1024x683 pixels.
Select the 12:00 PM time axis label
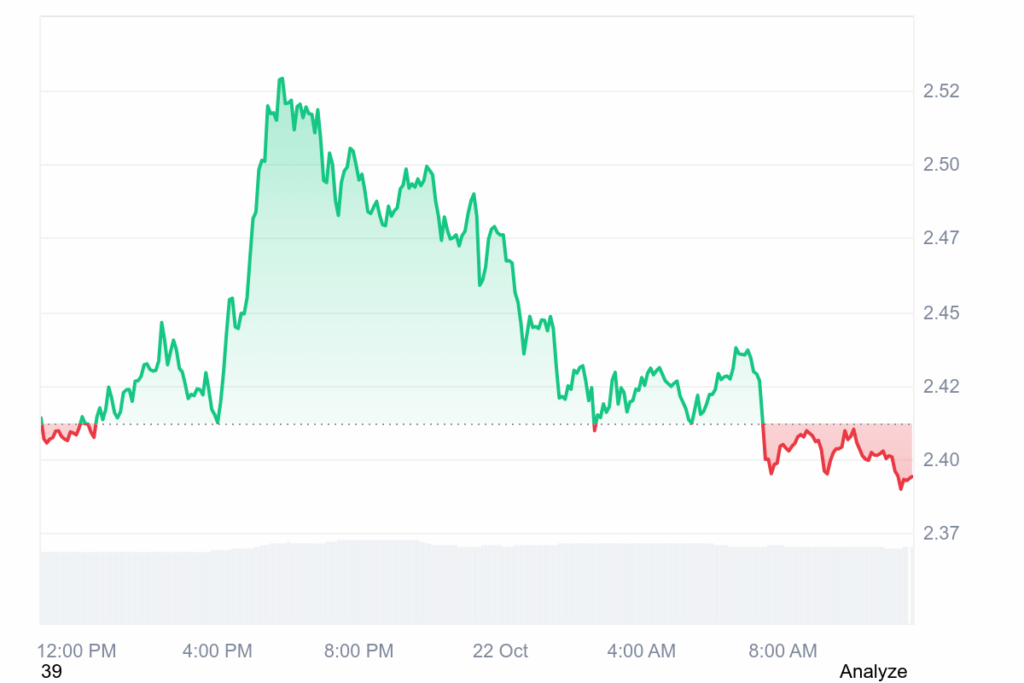[77, 651]
